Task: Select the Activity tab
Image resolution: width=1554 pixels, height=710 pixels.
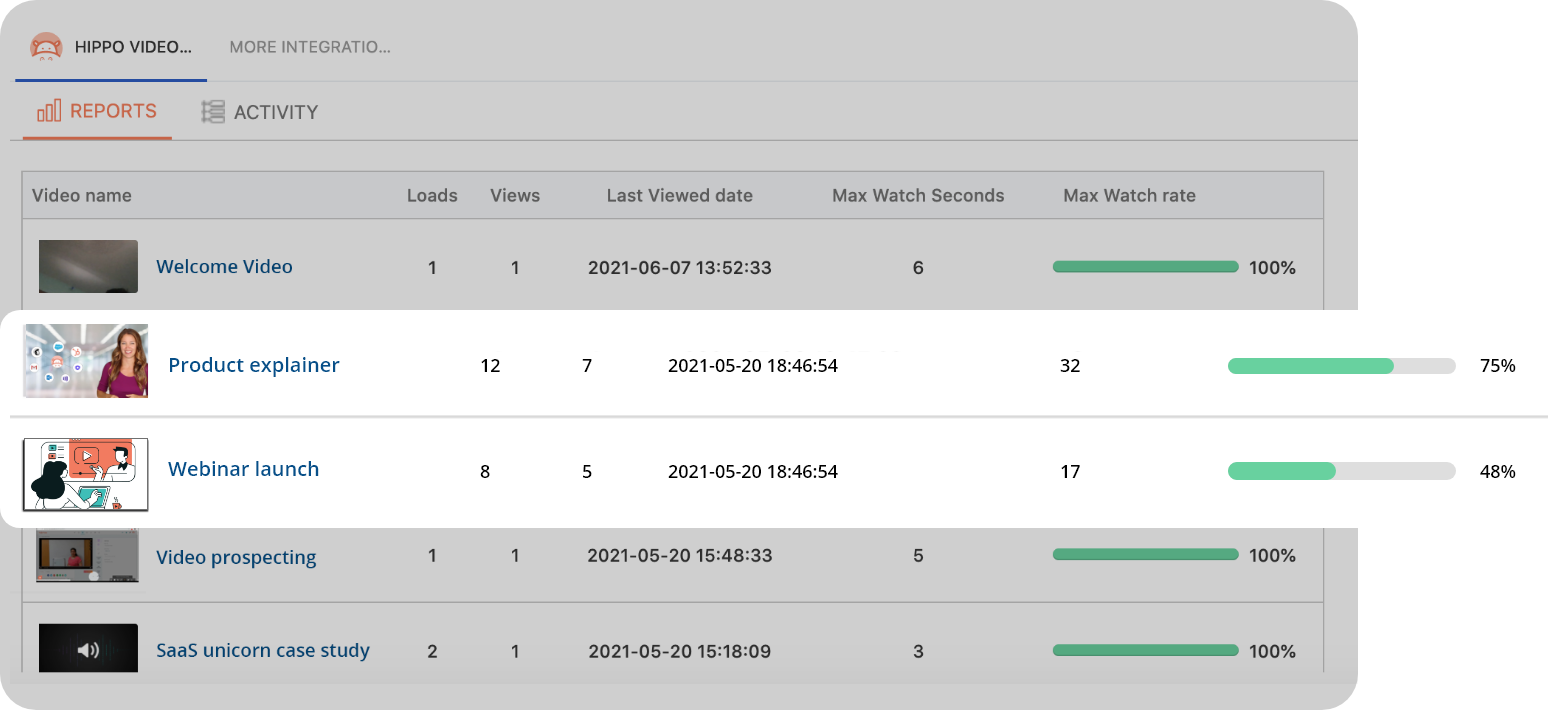Action: pos(275,112)
